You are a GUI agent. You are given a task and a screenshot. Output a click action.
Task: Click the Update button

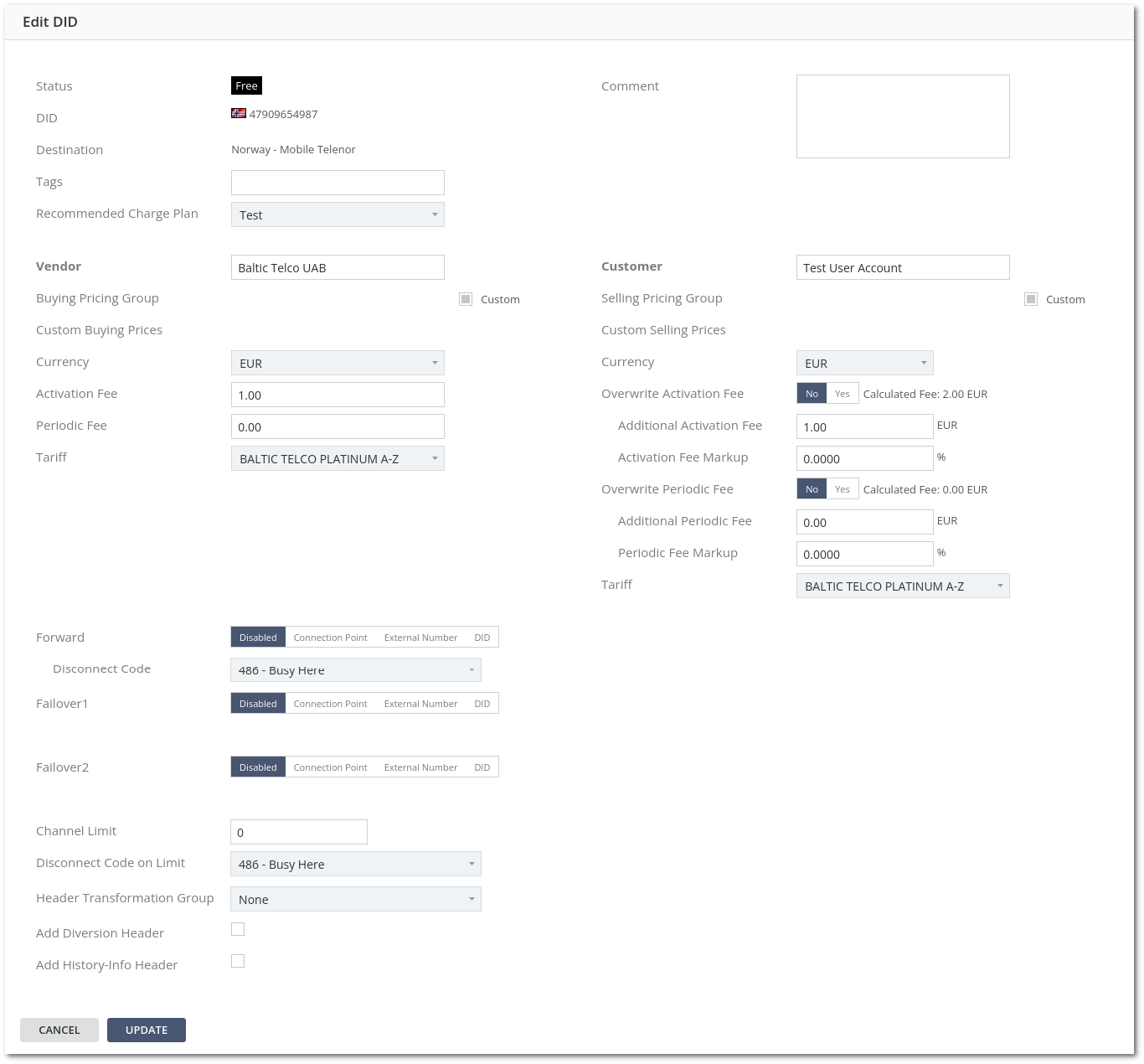click(x=147, y=1030)
